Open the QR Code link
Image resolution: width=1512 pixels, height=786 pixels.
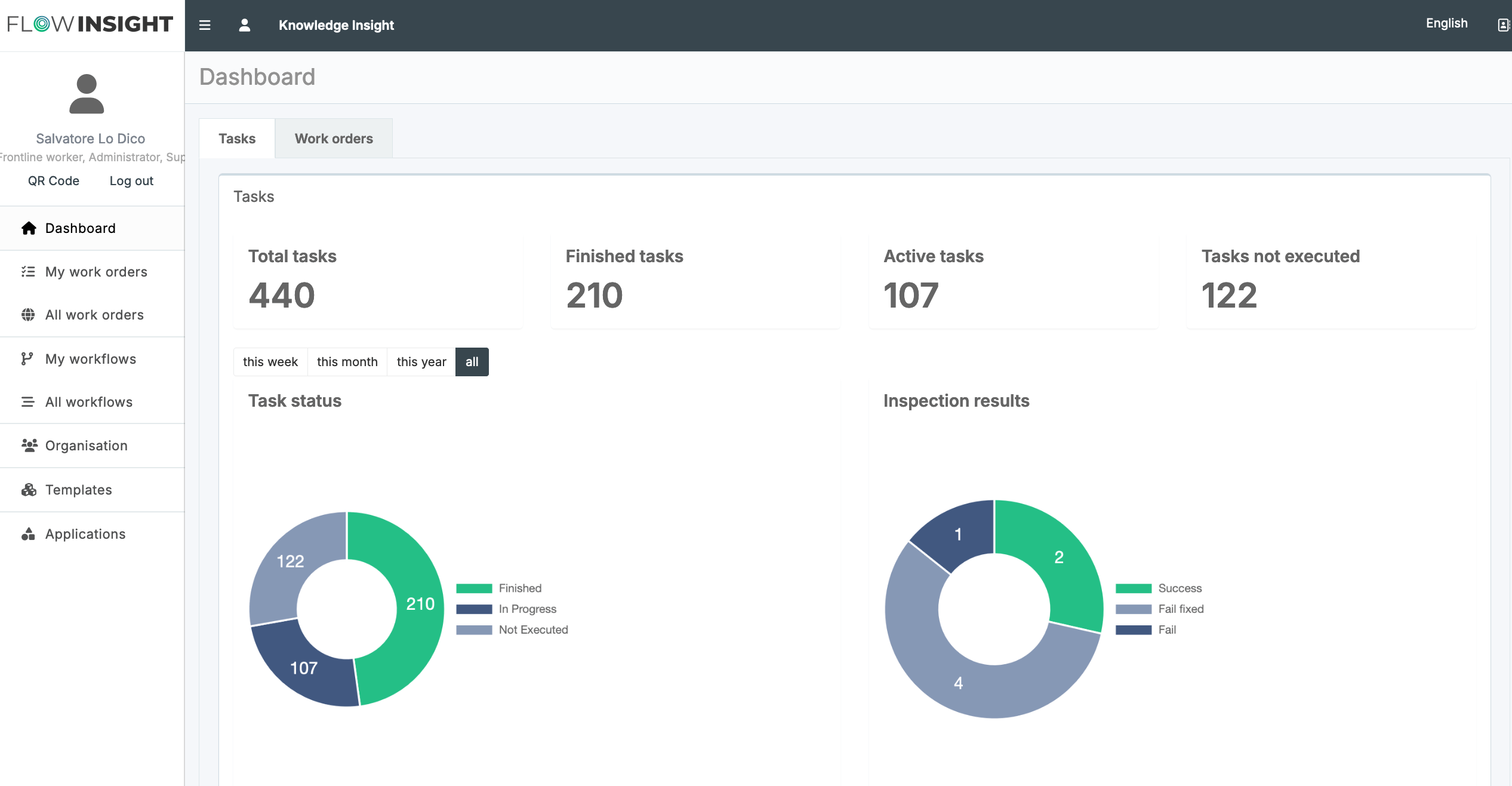[54, 181]
